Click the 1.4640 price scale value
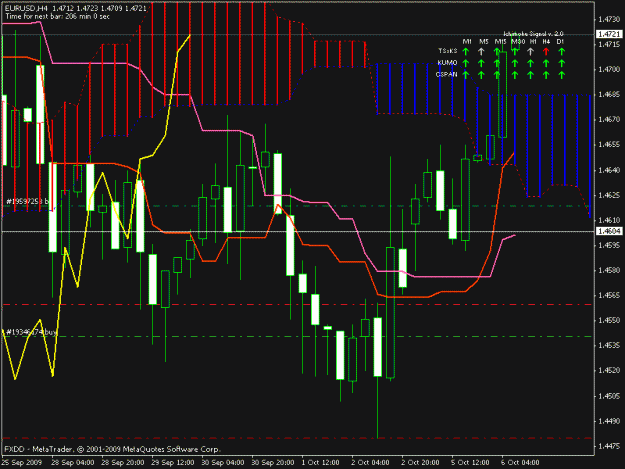 click(x=609, y=170)
